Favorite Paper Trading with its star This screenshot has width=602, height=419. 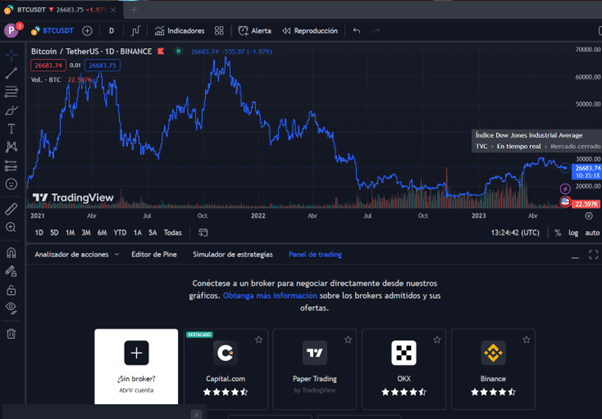348,340
